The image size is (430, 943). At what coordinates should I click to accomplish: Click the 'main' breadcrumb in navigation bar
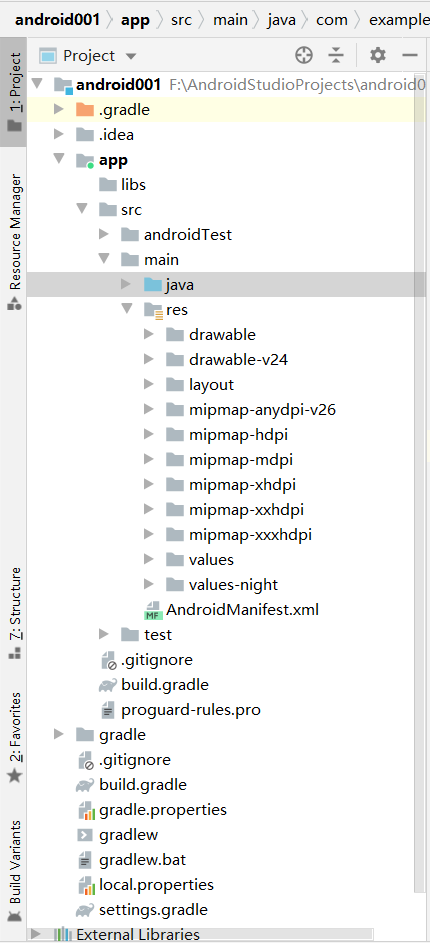click(230, 20)
